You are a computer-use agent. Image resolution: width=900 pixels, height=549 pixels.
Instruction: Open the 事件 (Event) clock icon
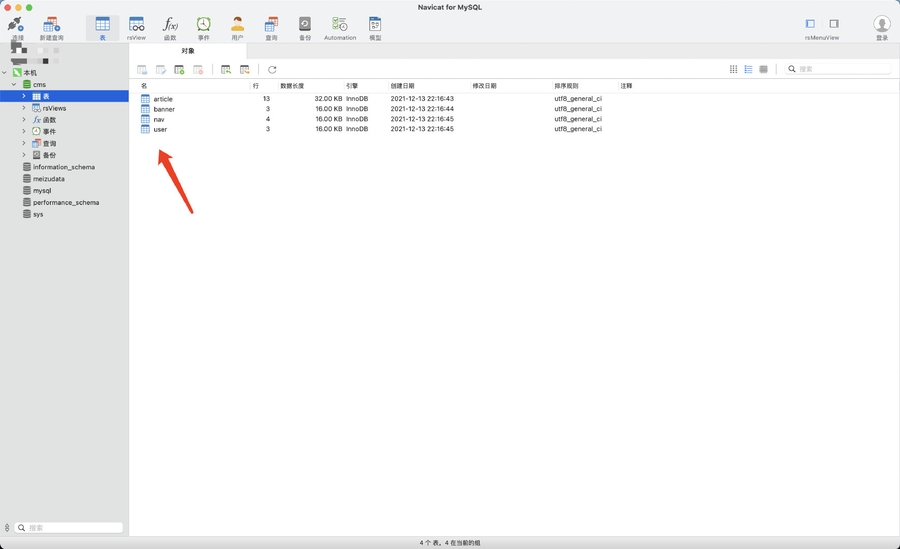pyautogui.click(x=203, y=26)
